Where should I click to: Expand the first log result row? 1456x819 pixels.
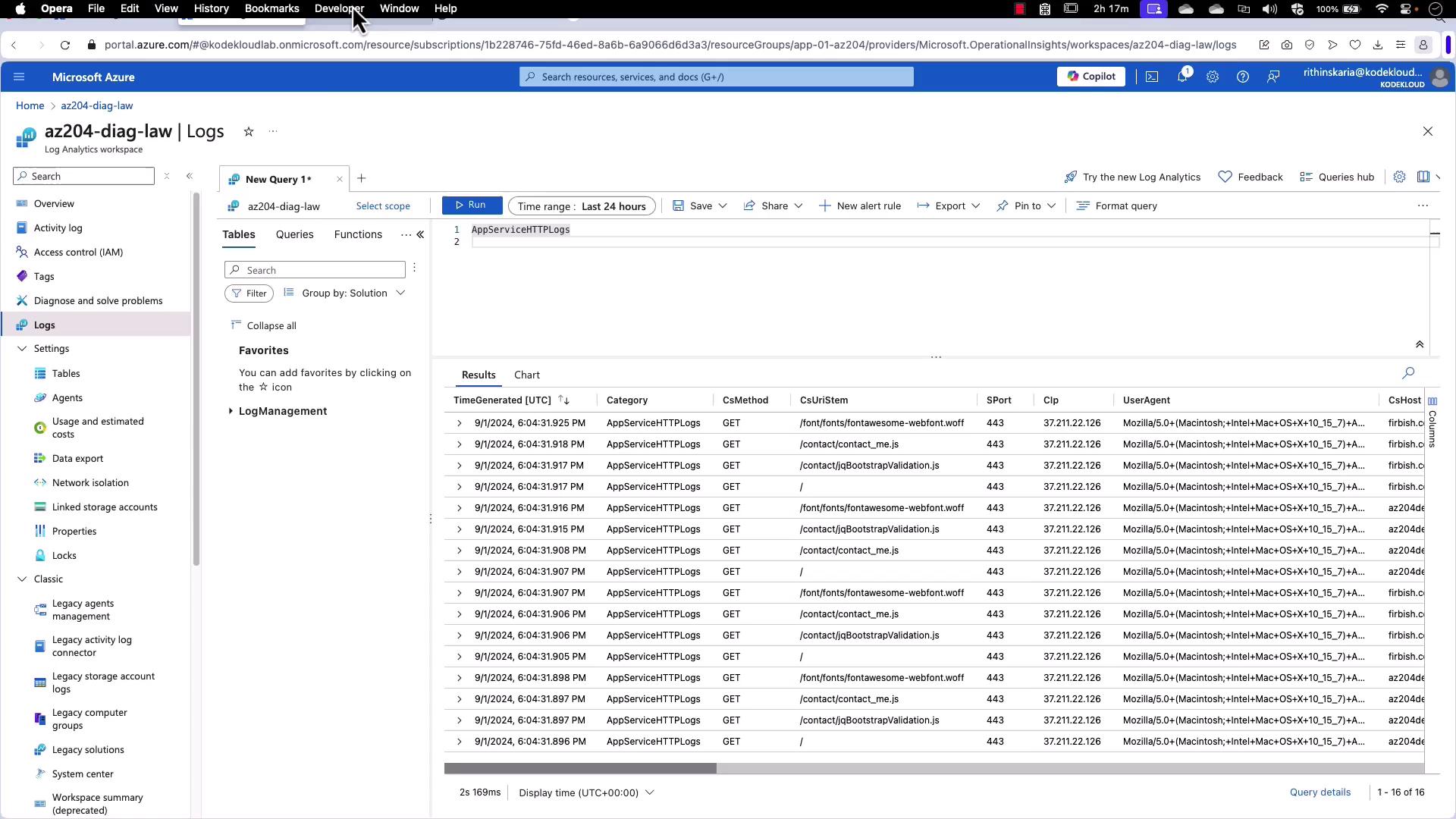459,423
